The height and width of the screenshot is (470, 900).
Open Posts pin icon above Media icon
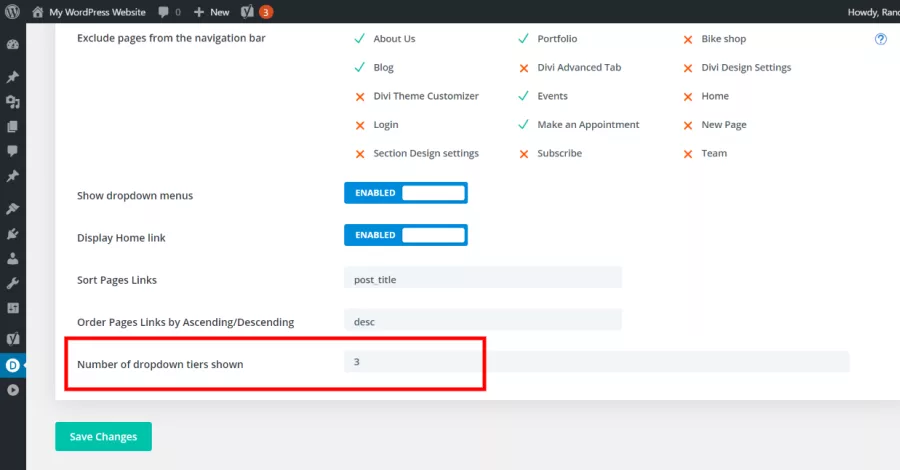point(13,76)
